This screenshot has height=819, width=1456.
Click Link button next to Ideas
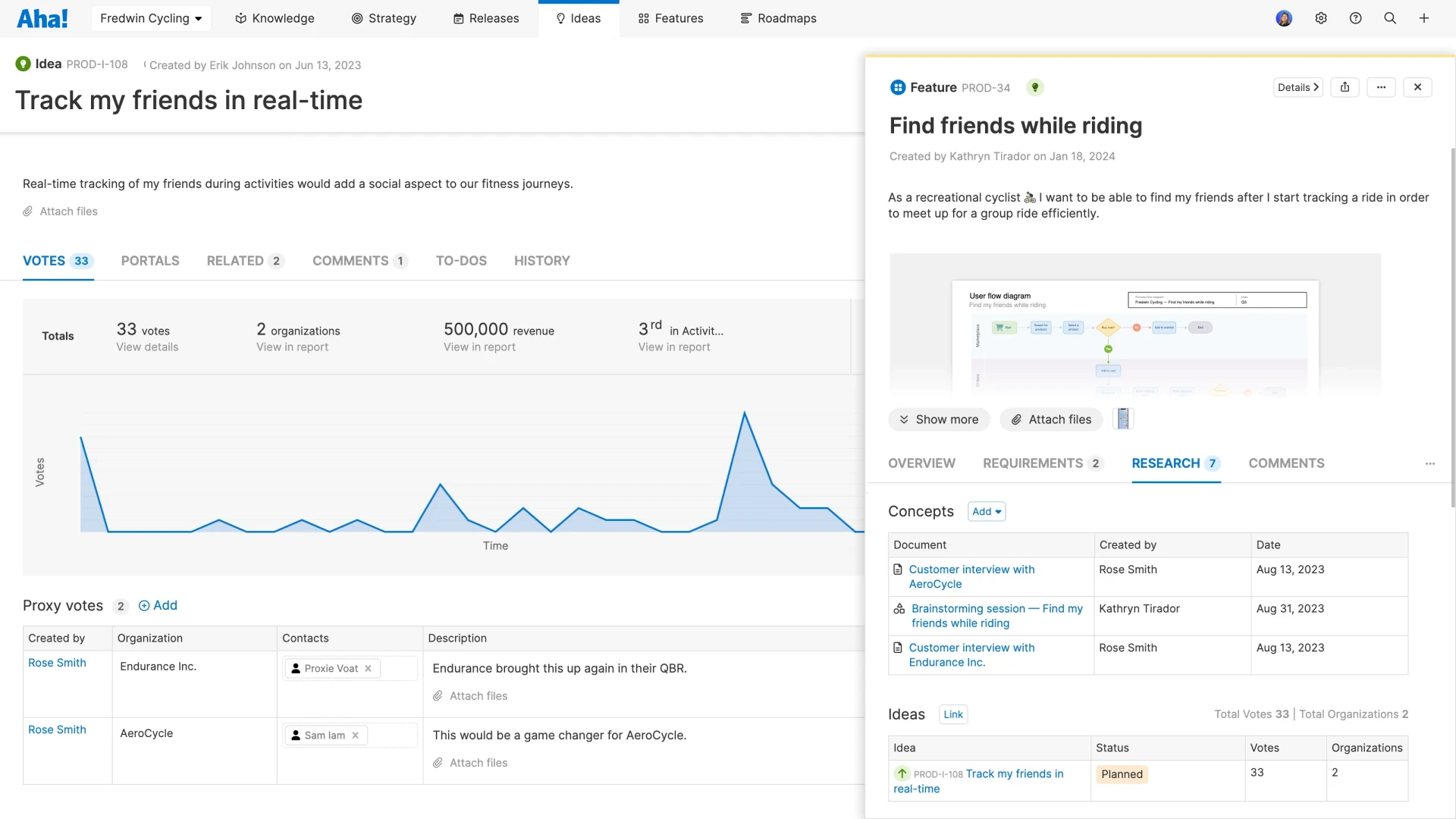pyautogui.click(x=952, y=714)
